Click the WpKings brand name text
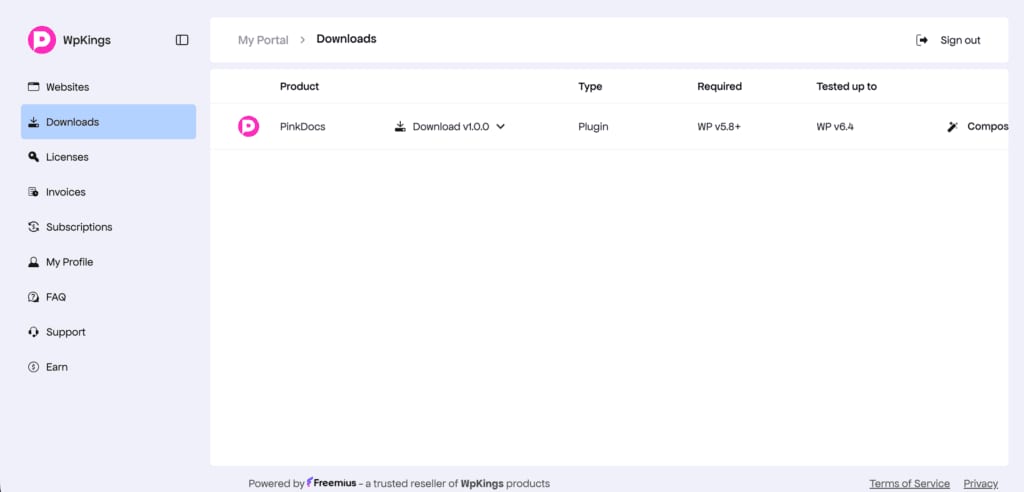 click(87, 41)
